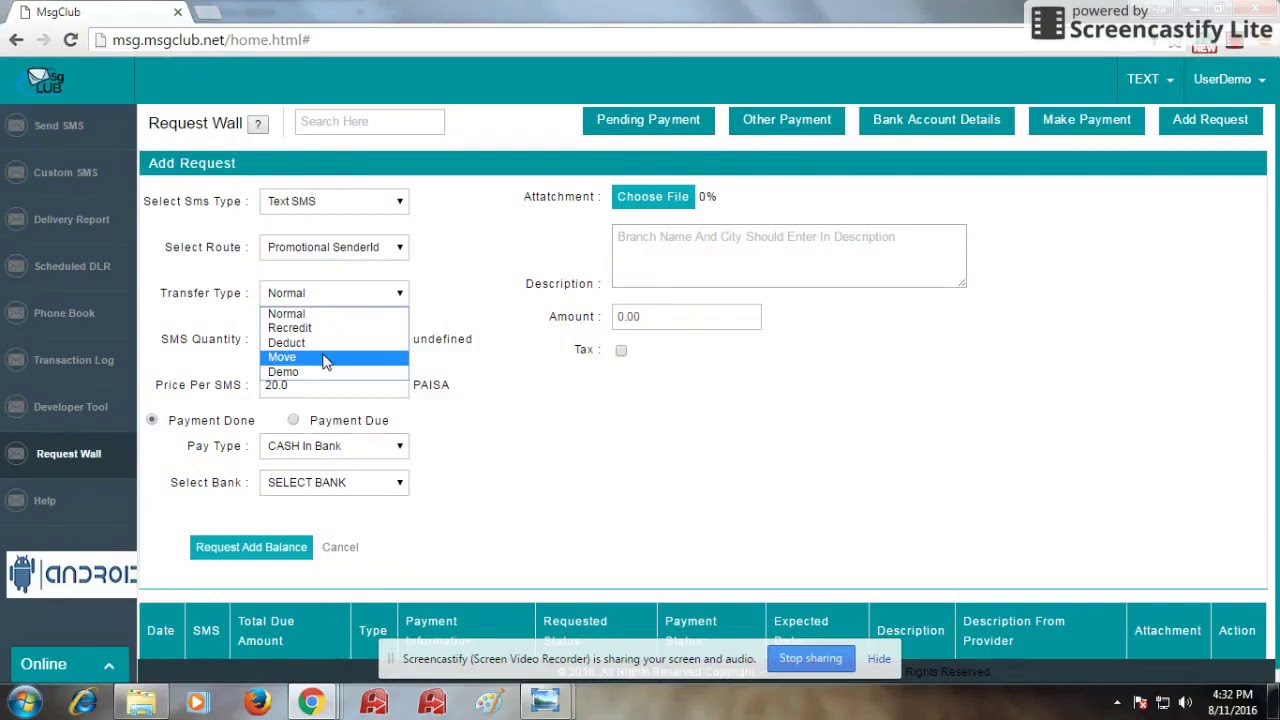Open Scheduled DLR in the sidebar
This screenshot has width=1280, height=720.
[72, 267]
